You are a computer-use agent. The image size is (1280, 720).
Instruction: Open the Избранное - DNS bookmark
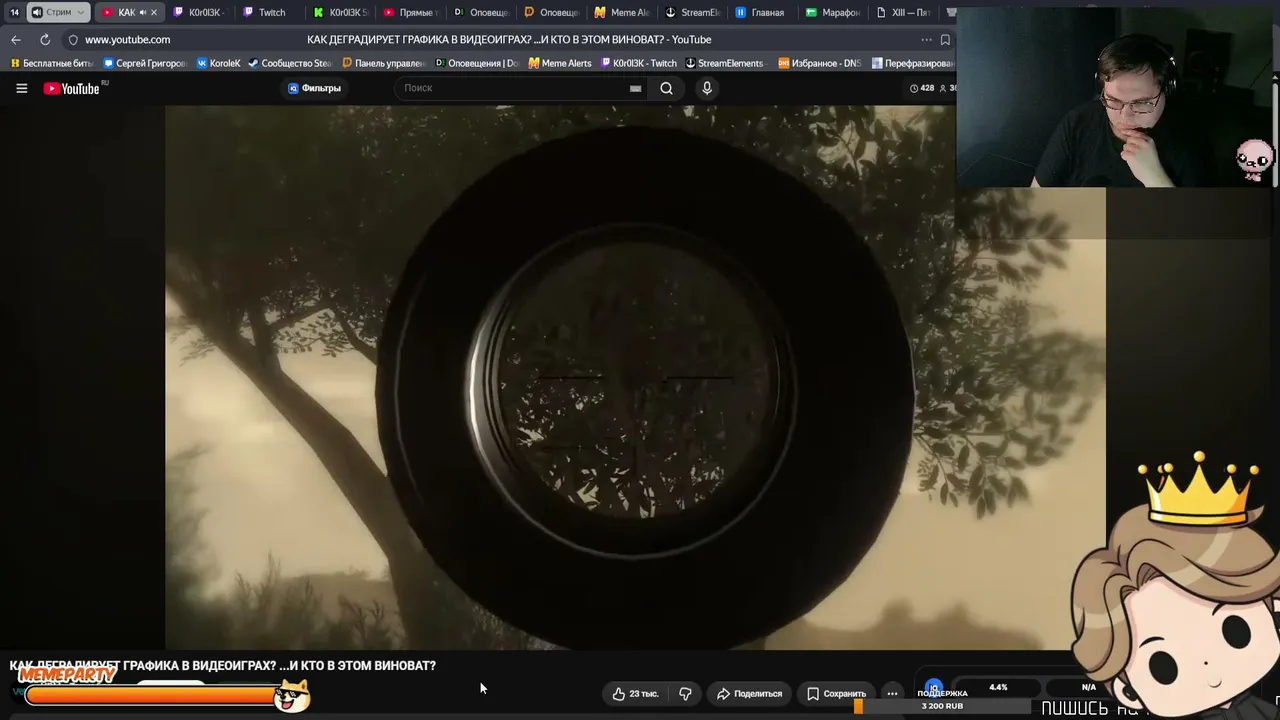point(819,63)
